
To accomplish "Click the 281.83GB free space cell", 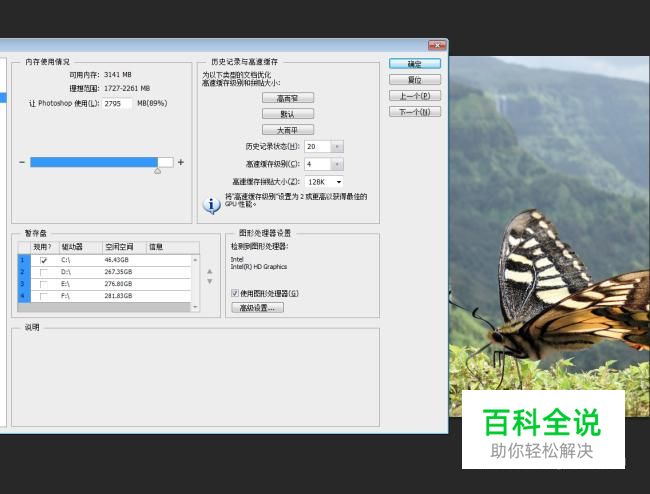I will pos(118,296).
